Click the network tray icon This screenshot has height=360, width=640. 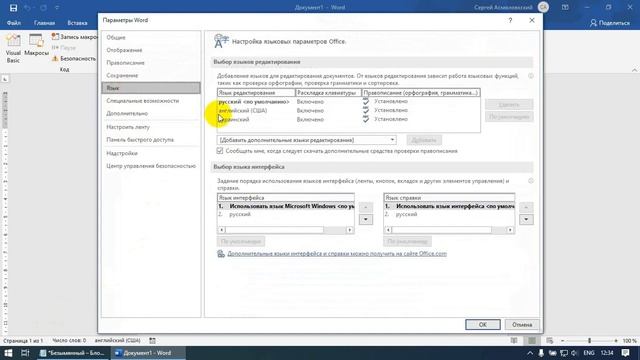coord(564,353)
